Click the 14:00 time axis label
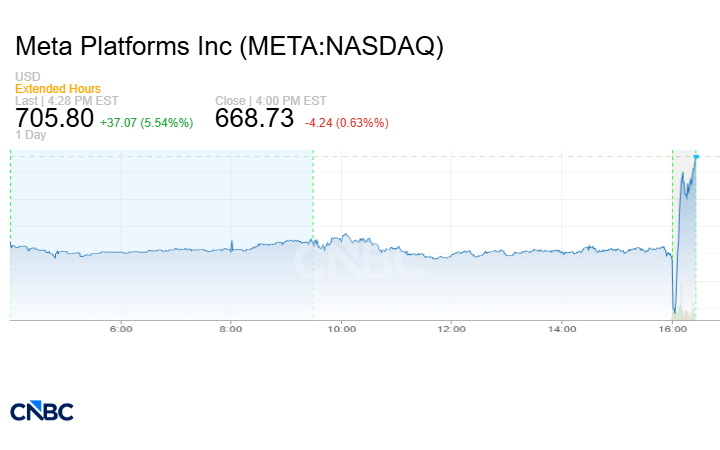Viewport: 720px width, 450px height. 562,328
